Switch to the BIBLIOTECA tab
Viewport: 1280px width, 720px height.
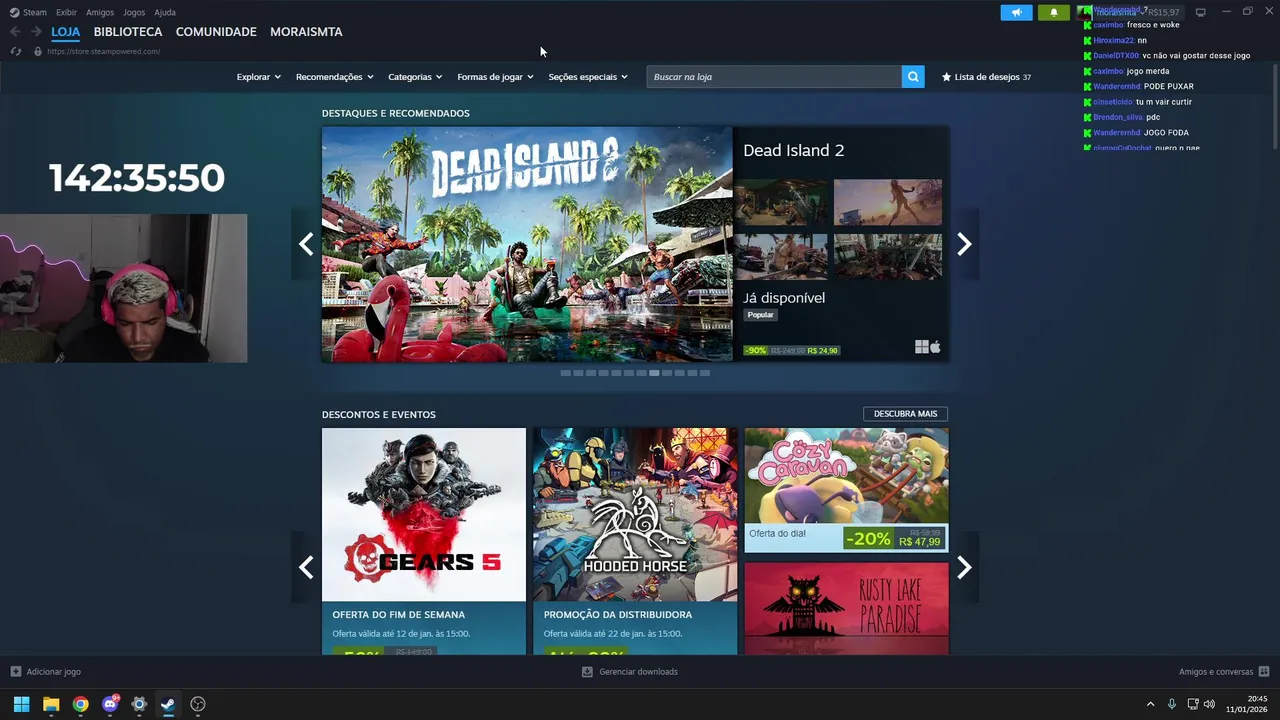point(128,32)
